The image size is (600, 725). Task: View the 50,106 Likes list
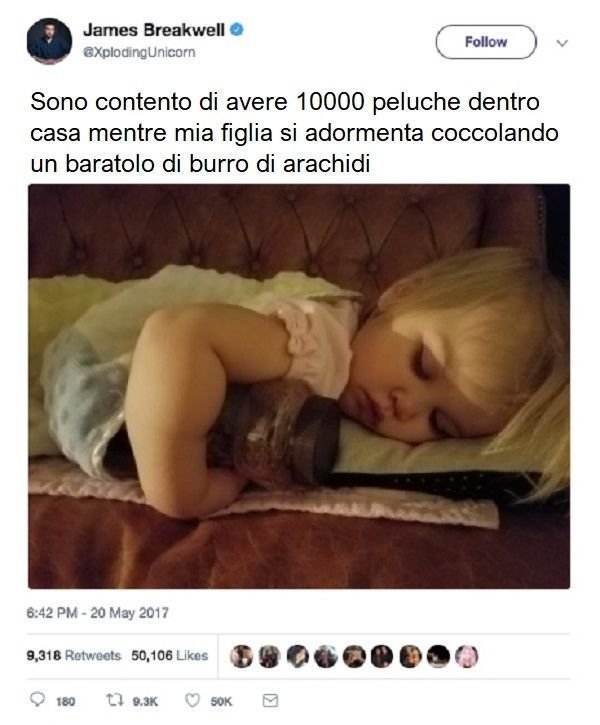(169, 655)
